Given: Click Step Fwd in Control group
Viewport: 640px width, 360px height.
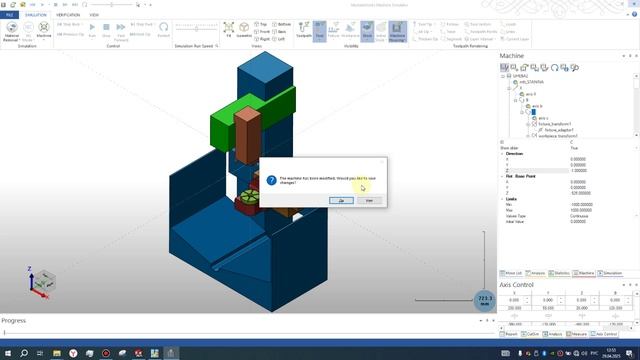Looking at the screenshot, I should tap(142, 24).
